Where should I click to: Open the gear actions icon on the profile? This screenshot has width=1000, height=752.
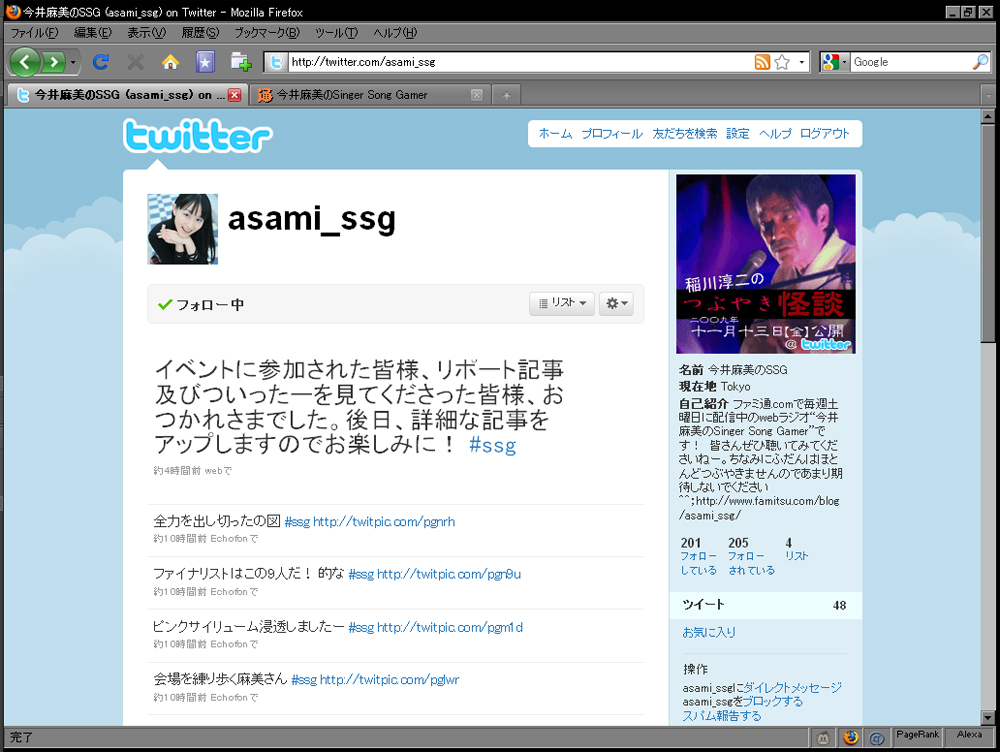[x=616, y=303]
